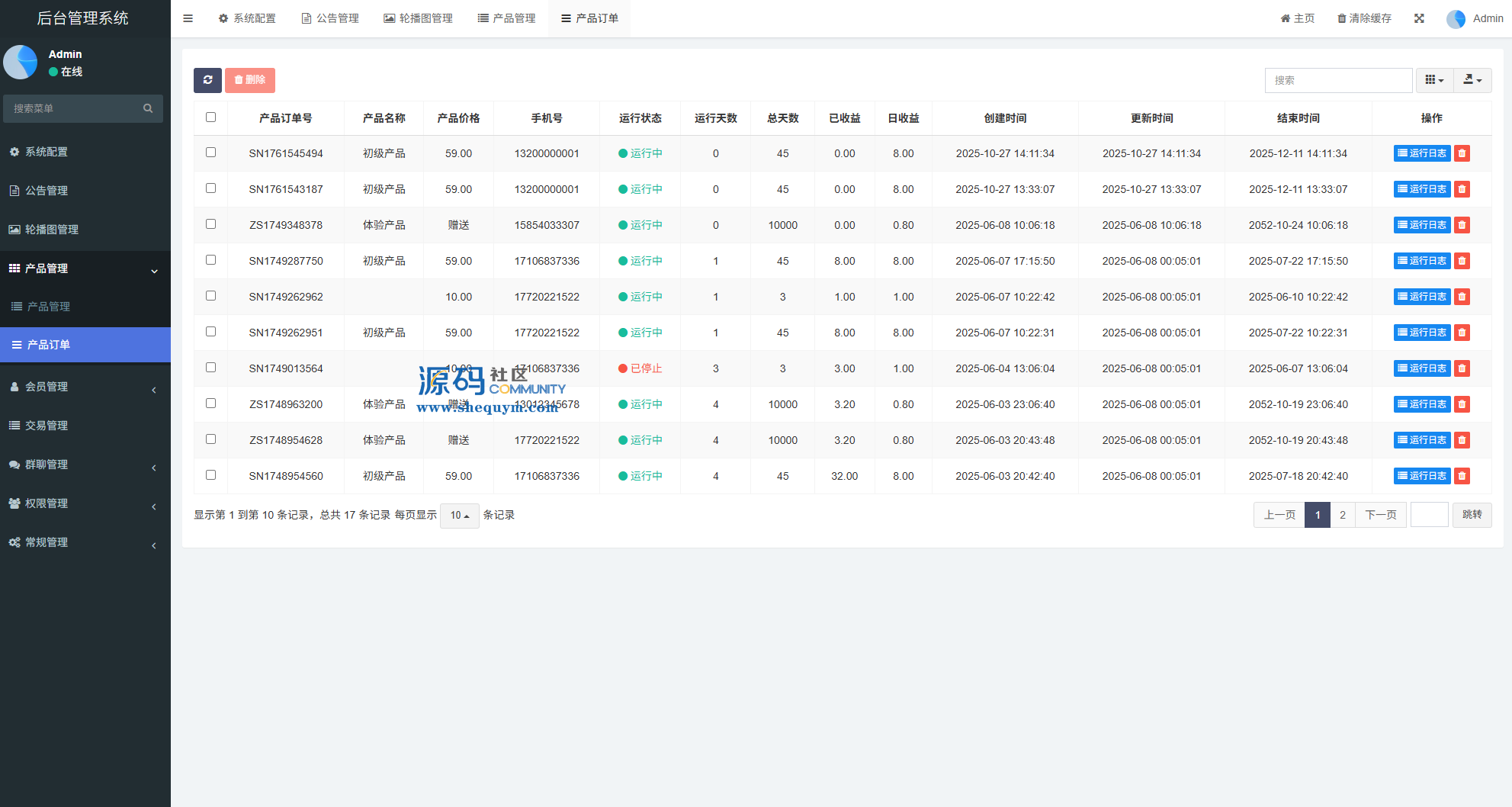Open 运行日志 for order SN1749287750
Image resolution: width=1512 pixels, height=807 pixels.
click(1421, 261)
